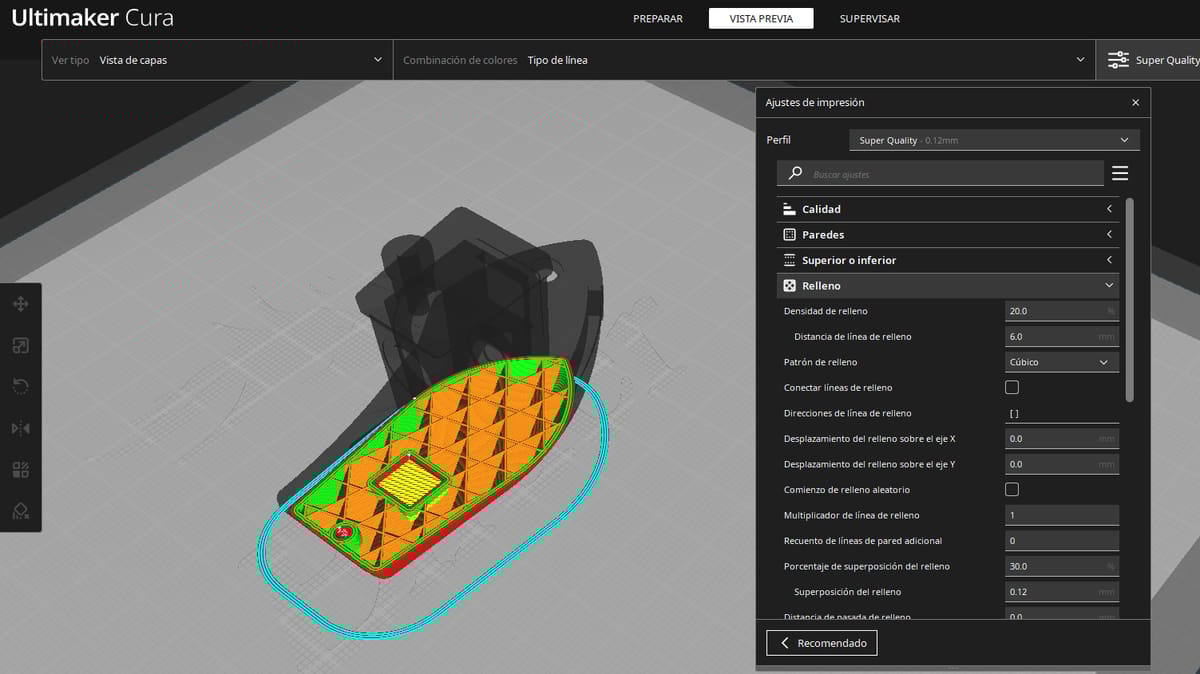Switch to the PREPARAR tab
The width and height of the screenshot is (1200, 674).
(x=658, y=18)
